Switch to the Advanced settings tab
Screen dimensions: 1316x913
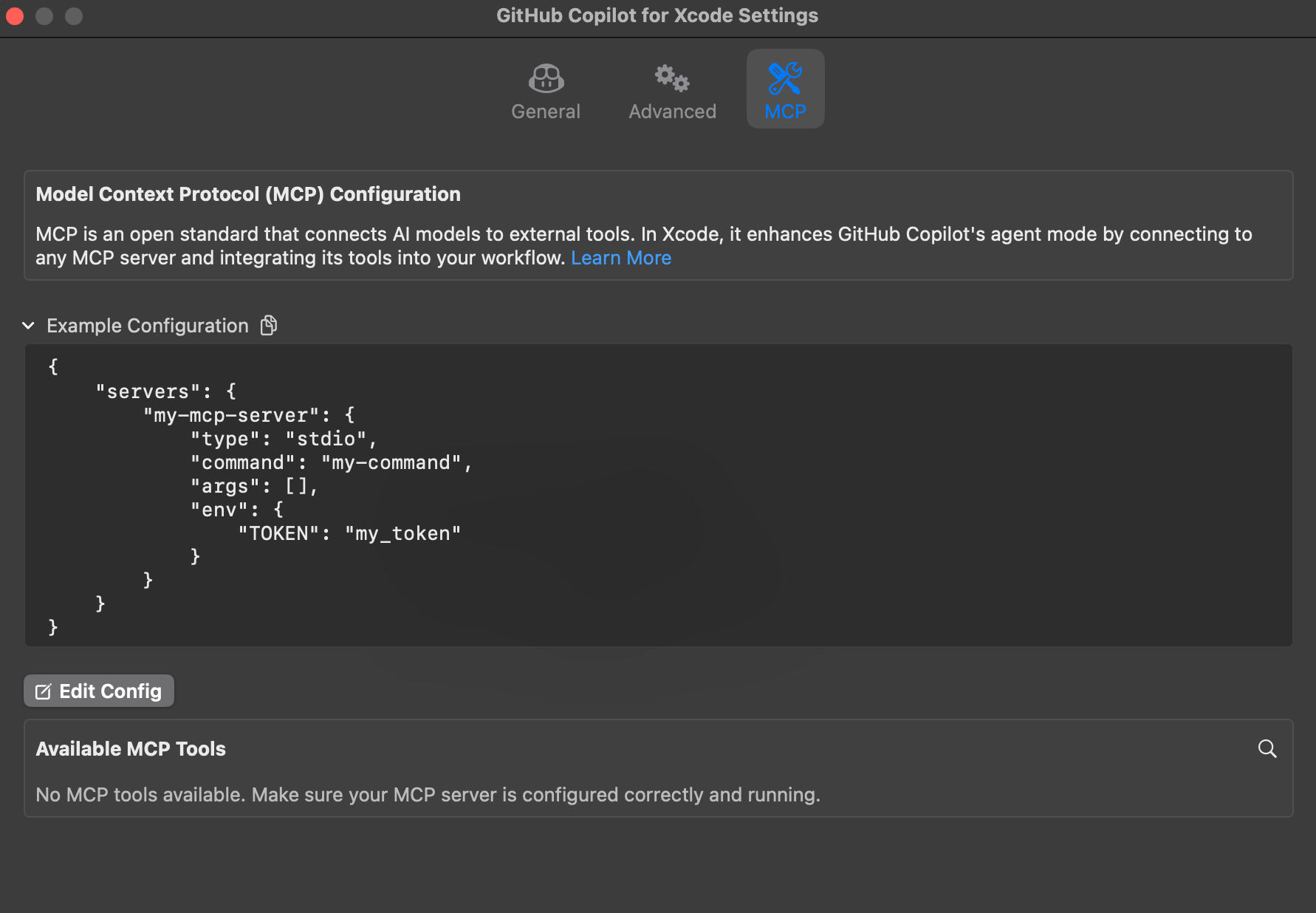[672, 91]
